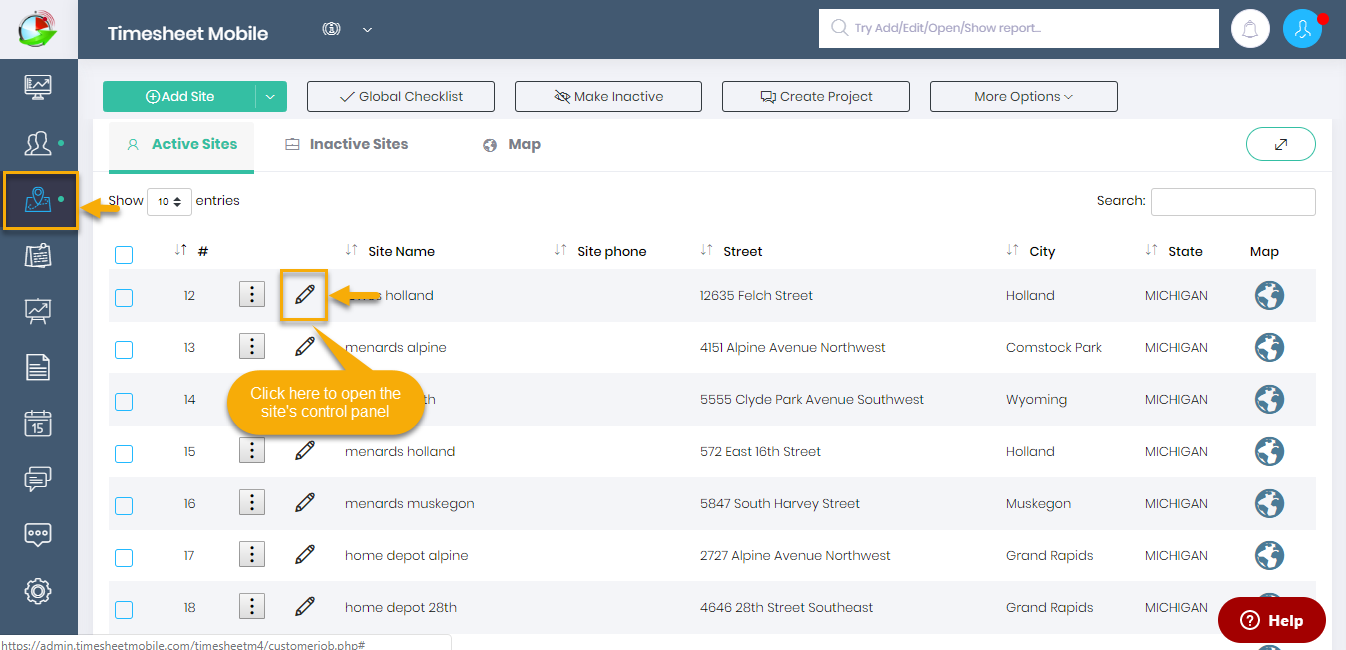Check the checkbox for home depot 28th row
Viewport: 1346px width, 650px height.
tap(124, 609)
